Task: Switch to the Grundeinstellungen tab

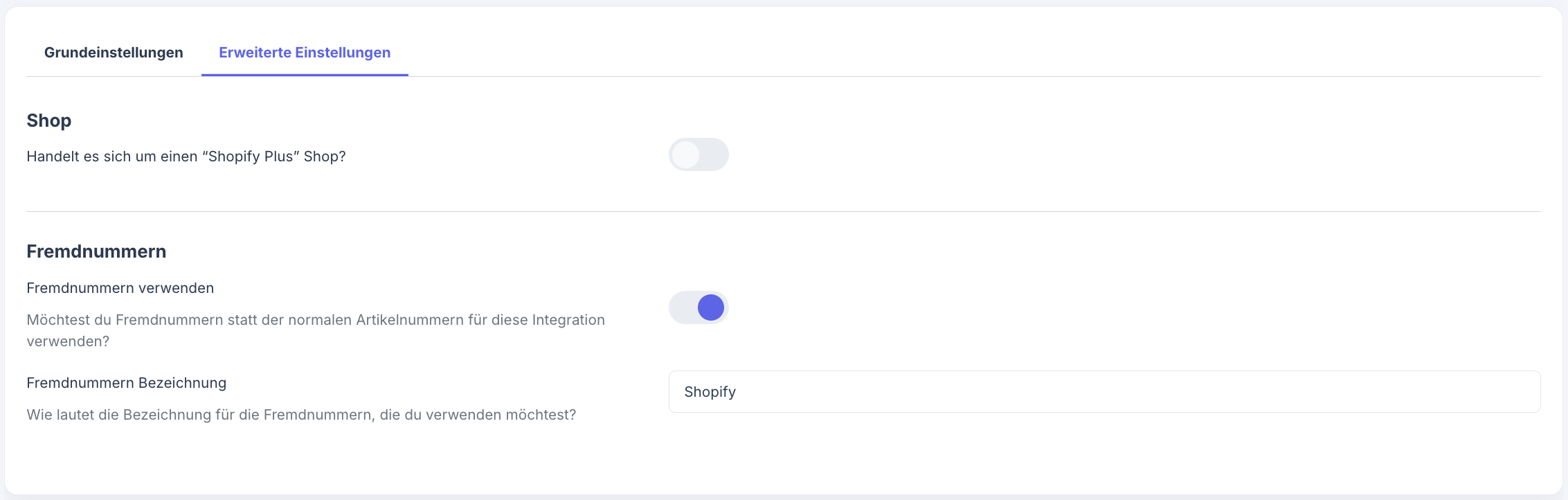Action: point(114,53)
